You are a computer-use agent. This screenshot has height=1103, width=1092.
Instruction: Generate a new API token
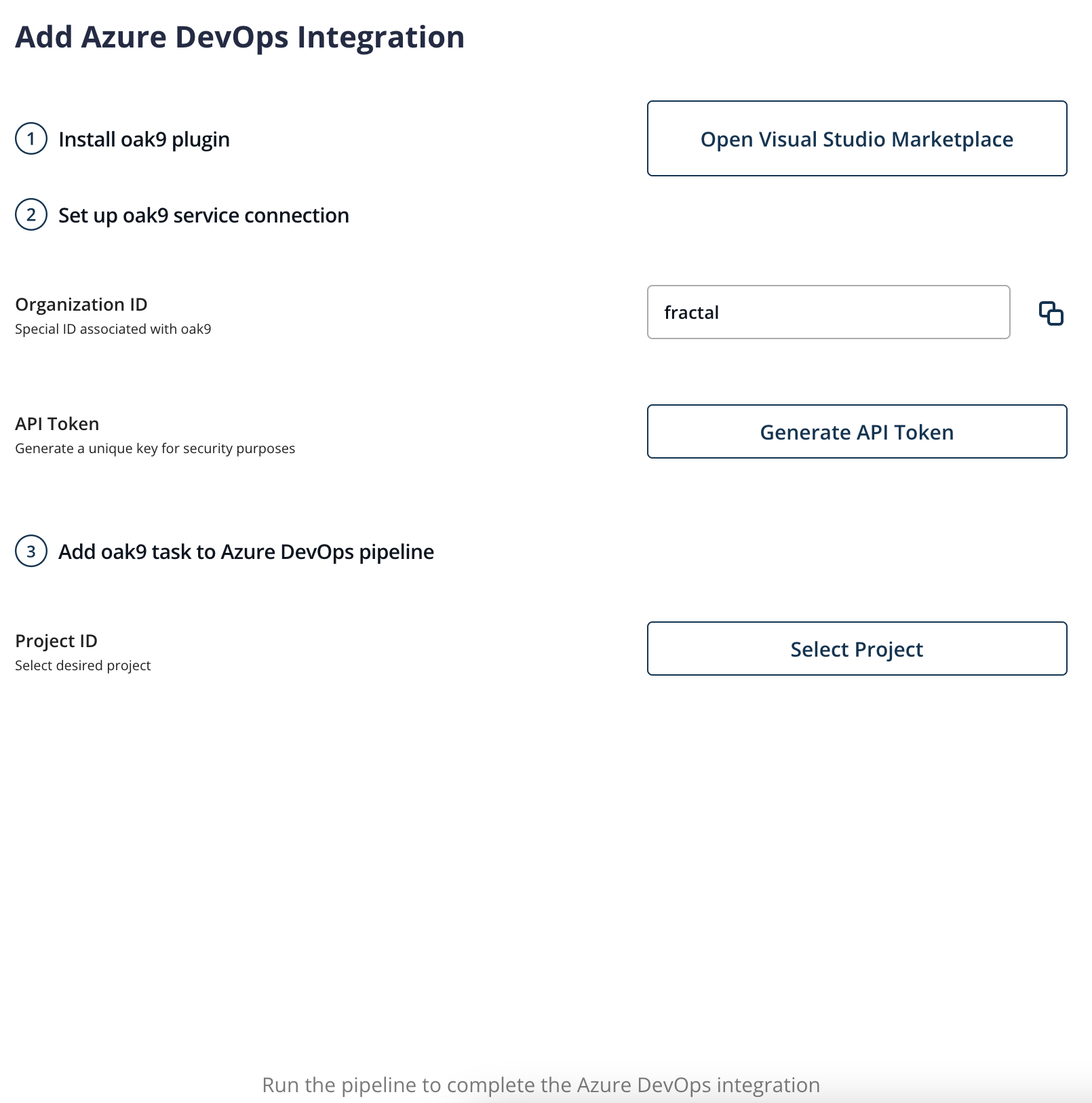coord(857,432)
